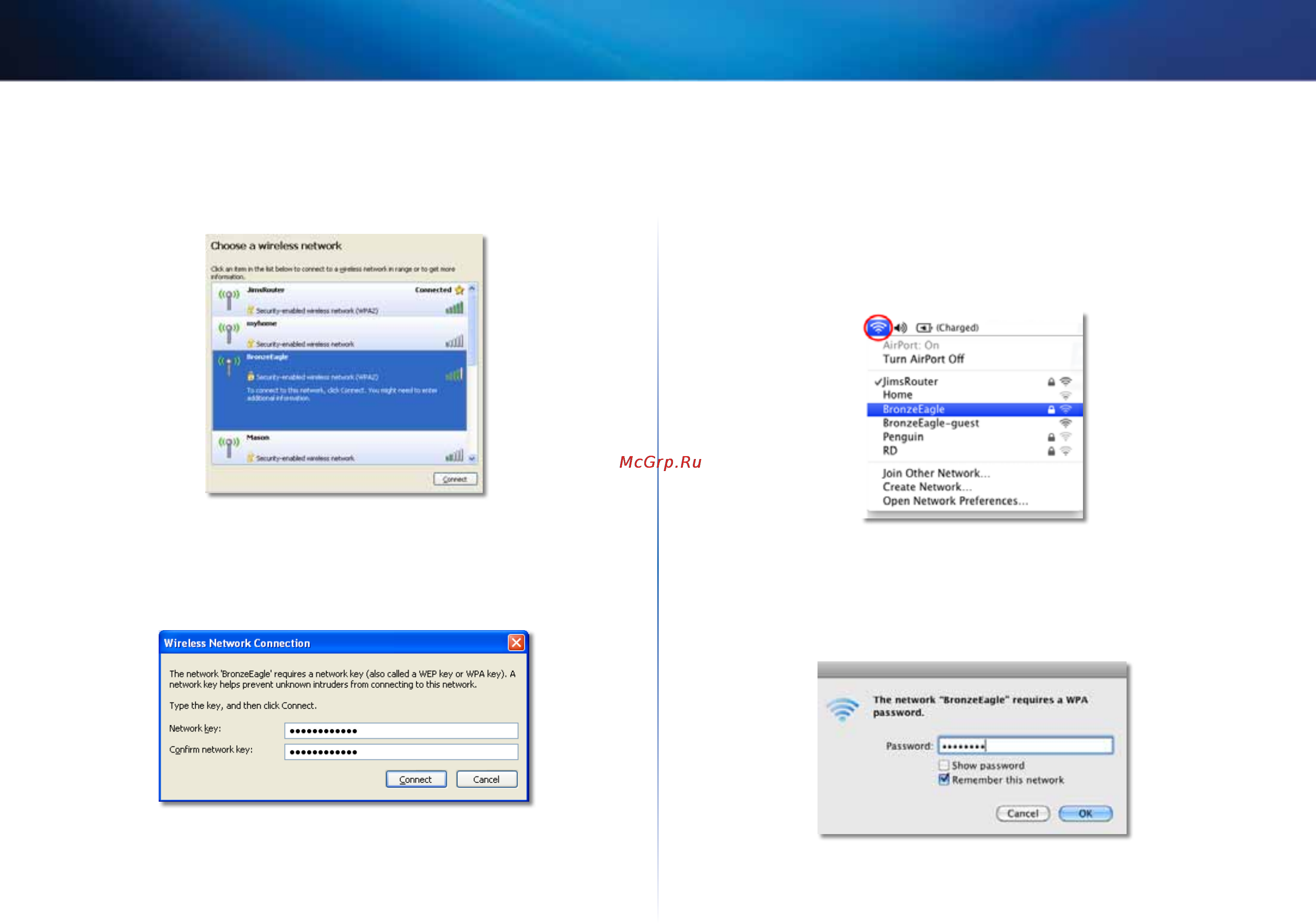Viewport: 1316px width, 923px height.
Task: Uncheck Remember this network
Action: point(943,779)
